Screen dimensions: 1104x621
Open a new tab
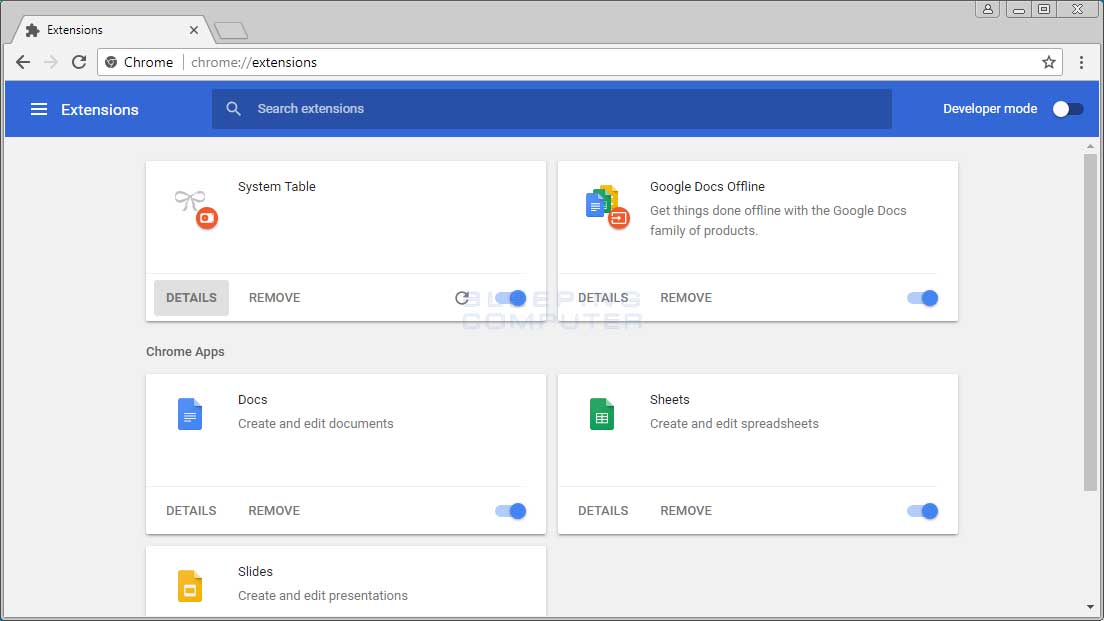click(231, 30)
